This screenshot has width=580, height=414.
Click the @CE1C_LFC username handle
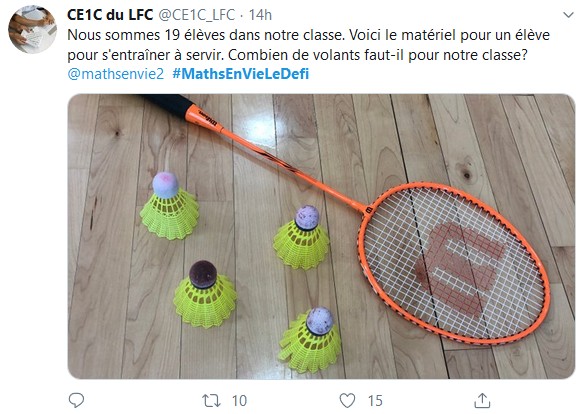click(196, 15)
